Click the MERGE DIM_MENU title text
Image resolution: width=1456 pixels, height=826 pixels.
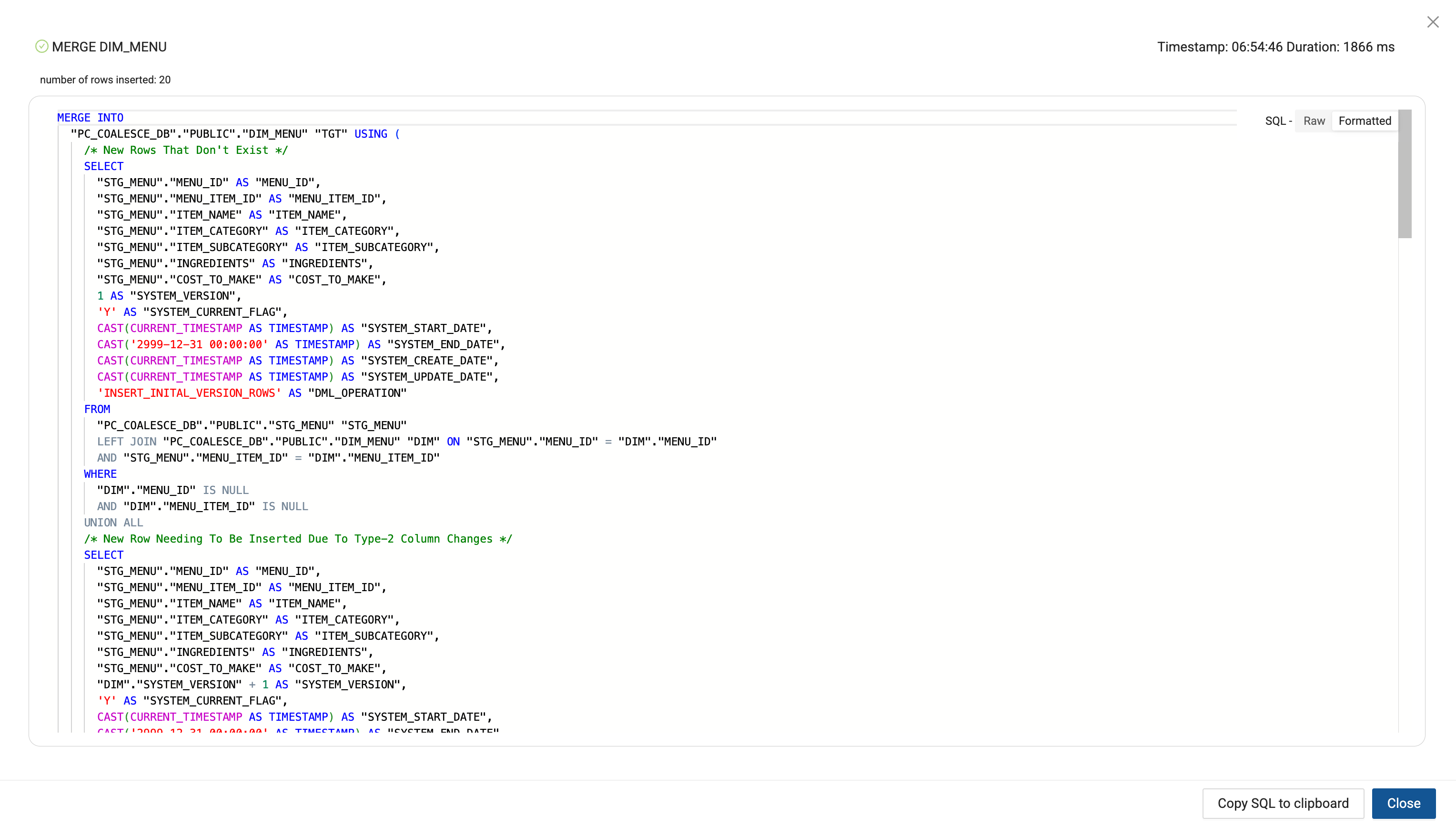click(109, 47)
